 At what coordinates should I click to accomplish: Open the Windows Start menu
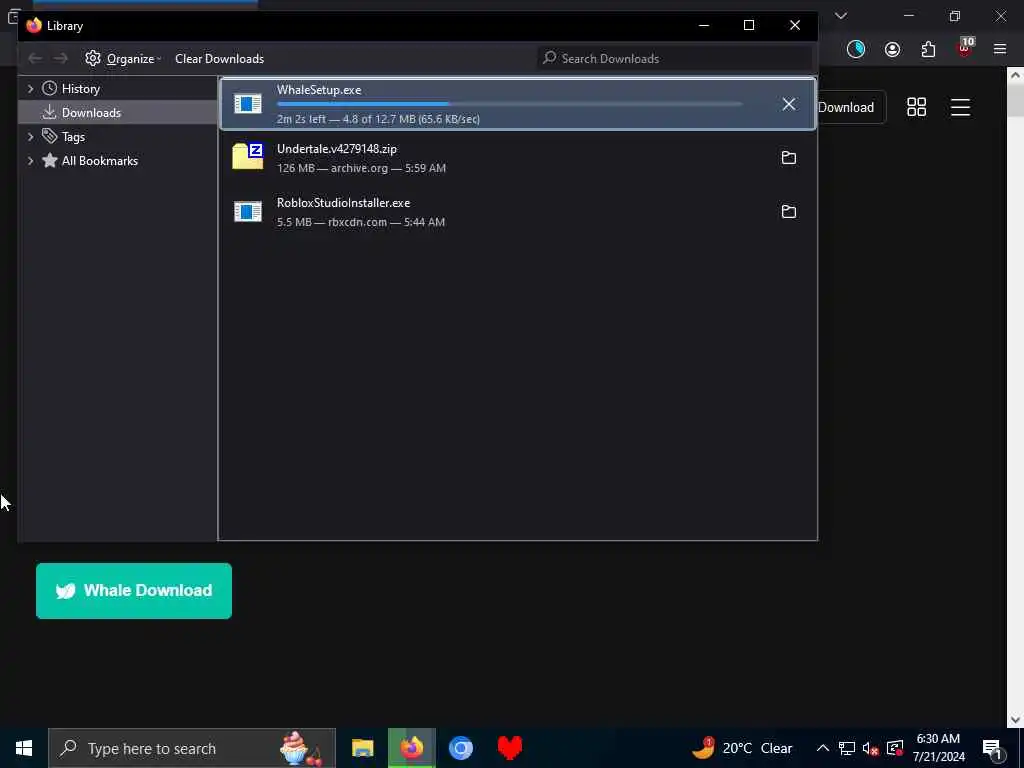[24, 748]
